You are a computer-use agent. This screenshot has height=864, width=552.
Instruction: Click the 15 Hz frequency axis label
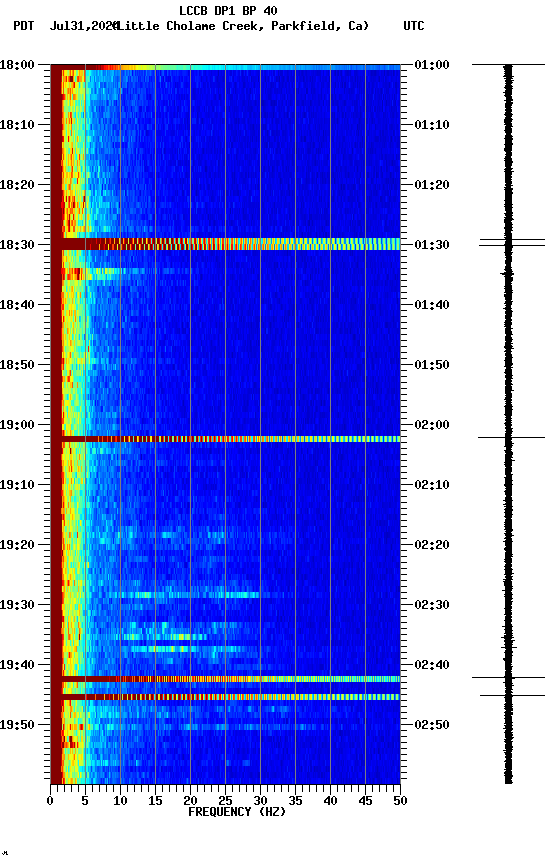(x=155, y=801)
